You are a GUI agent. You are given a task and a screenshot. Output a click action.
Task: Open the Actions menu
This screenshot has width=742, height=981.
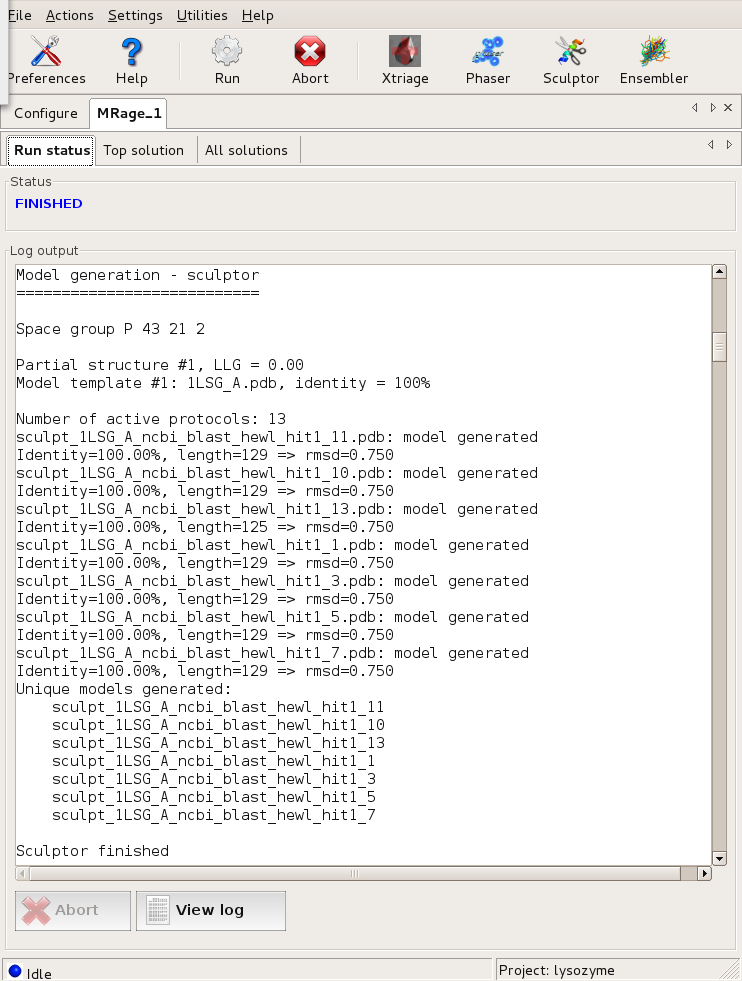70,15
